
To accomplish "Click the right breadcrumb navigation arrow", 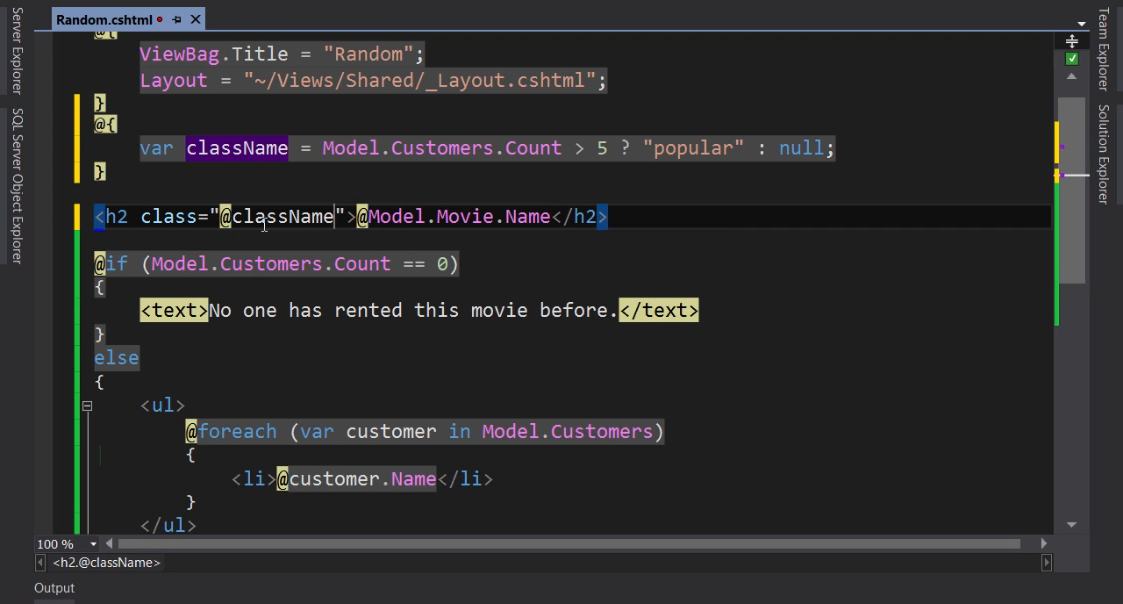I will (x=1047, y=563).
